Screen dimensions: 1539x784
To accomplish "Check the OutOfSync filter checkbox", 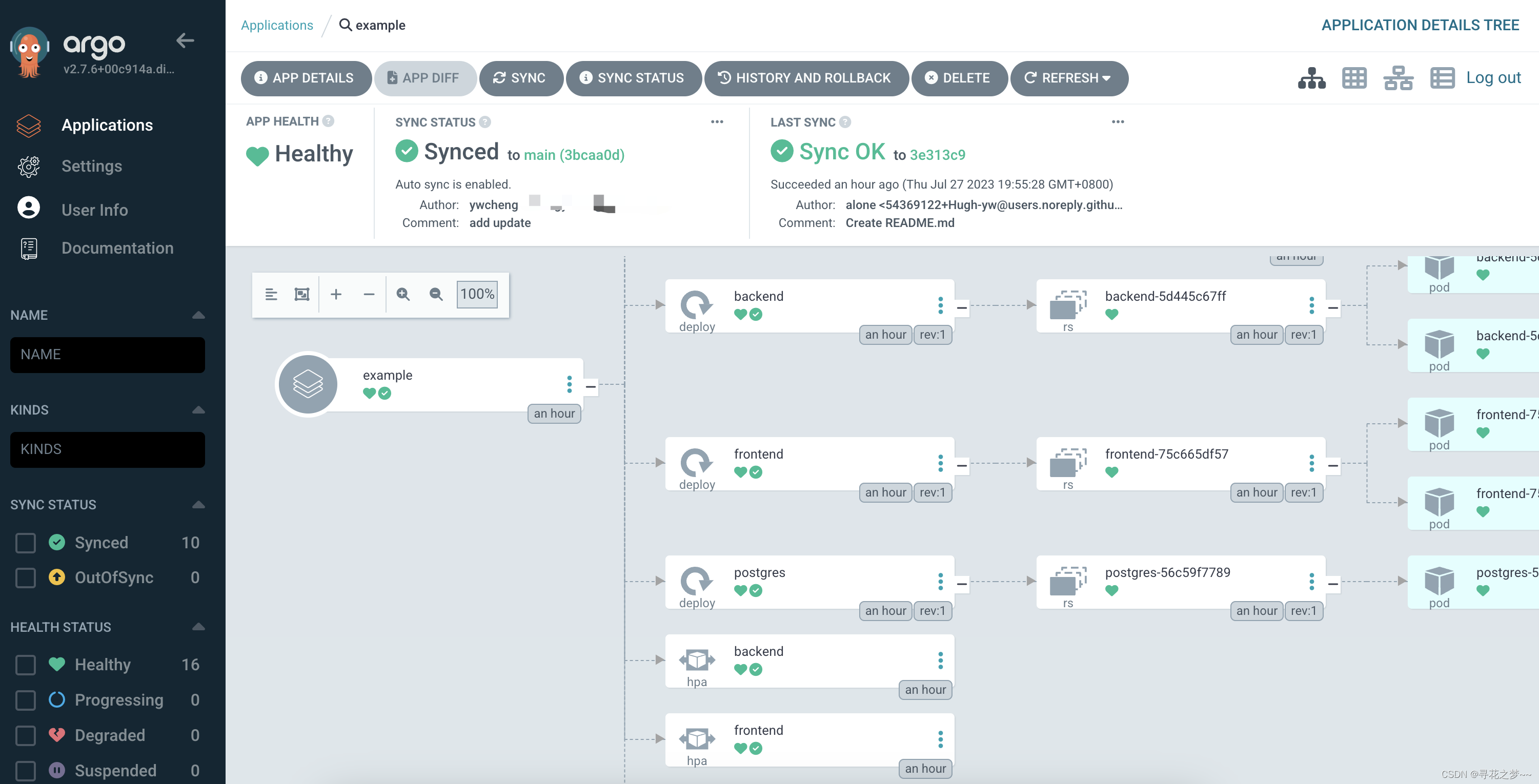I will pos(25,578).
